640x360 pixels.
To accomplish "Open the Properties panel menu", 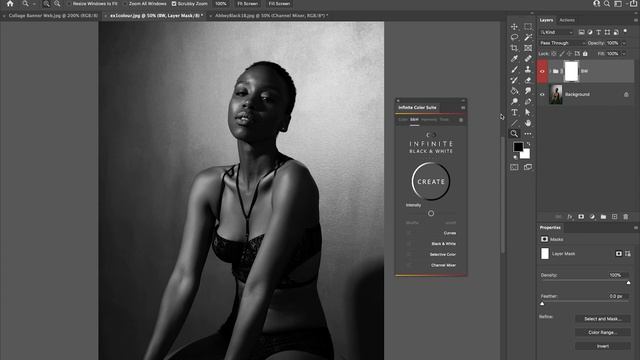I will point(636,228).
